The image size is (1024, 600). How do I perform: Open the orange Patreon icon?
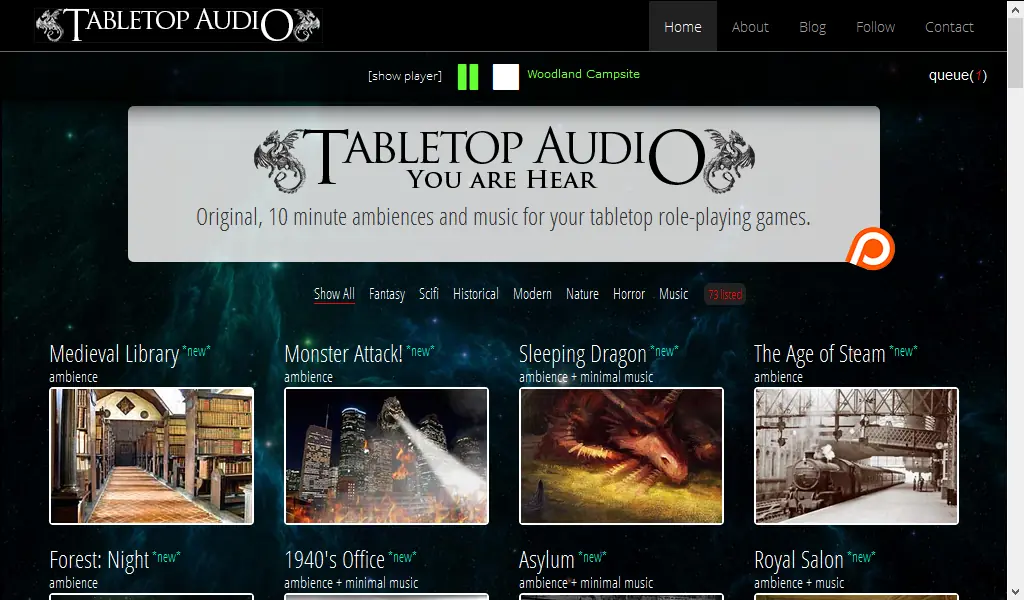pos(871,249)
